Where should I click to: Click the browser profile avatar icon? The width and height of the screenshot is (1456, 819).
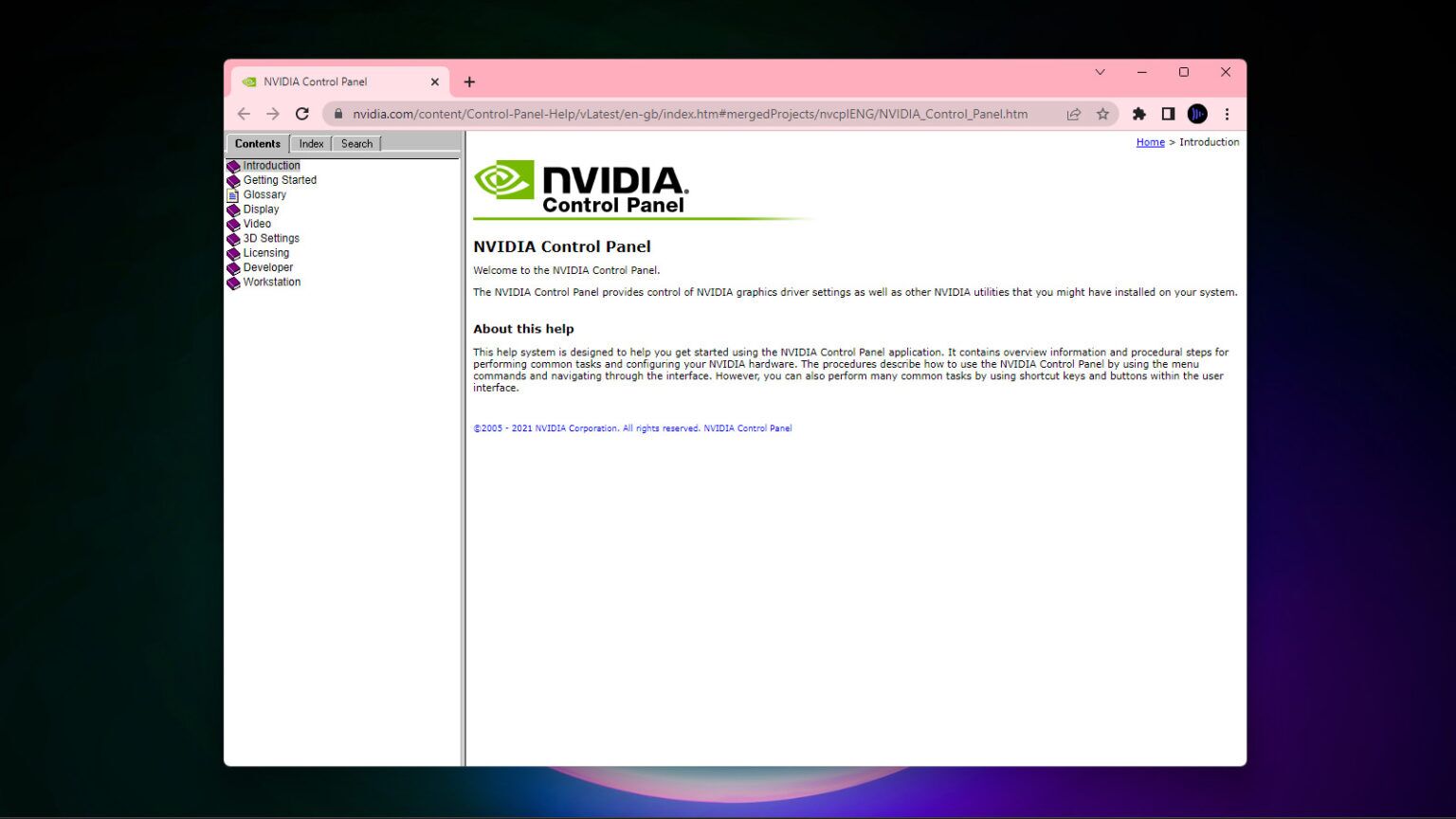point(1197,114)
